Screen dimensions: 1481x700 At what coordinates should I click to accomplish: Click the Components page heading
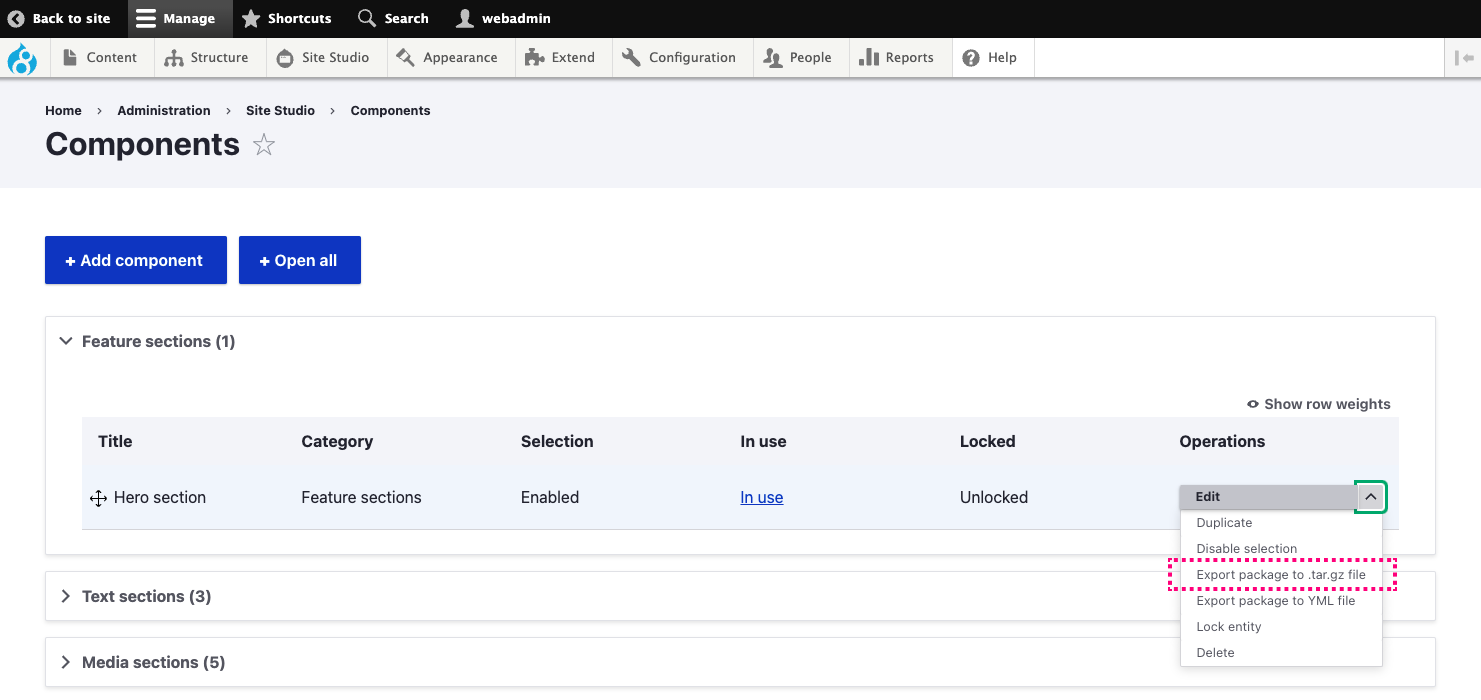pos(143,145)
